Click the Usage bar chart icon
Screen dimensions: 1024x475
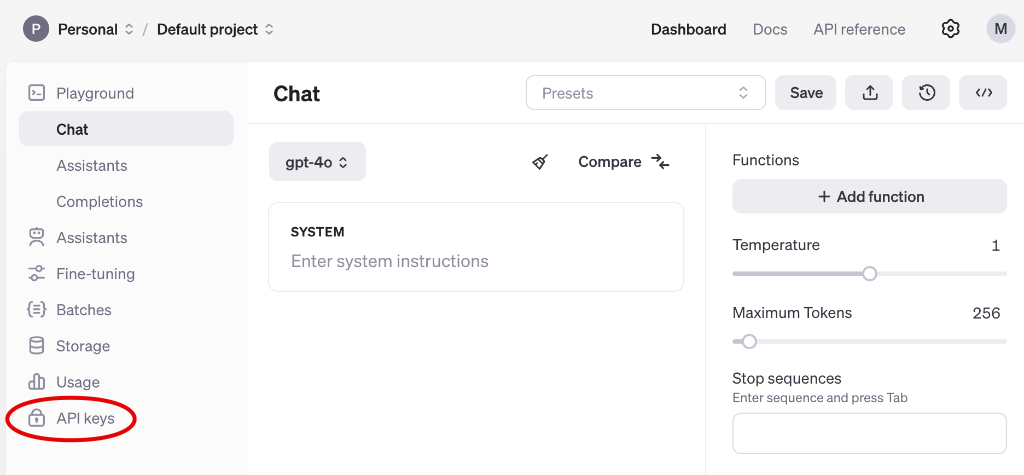pos(37,382)
